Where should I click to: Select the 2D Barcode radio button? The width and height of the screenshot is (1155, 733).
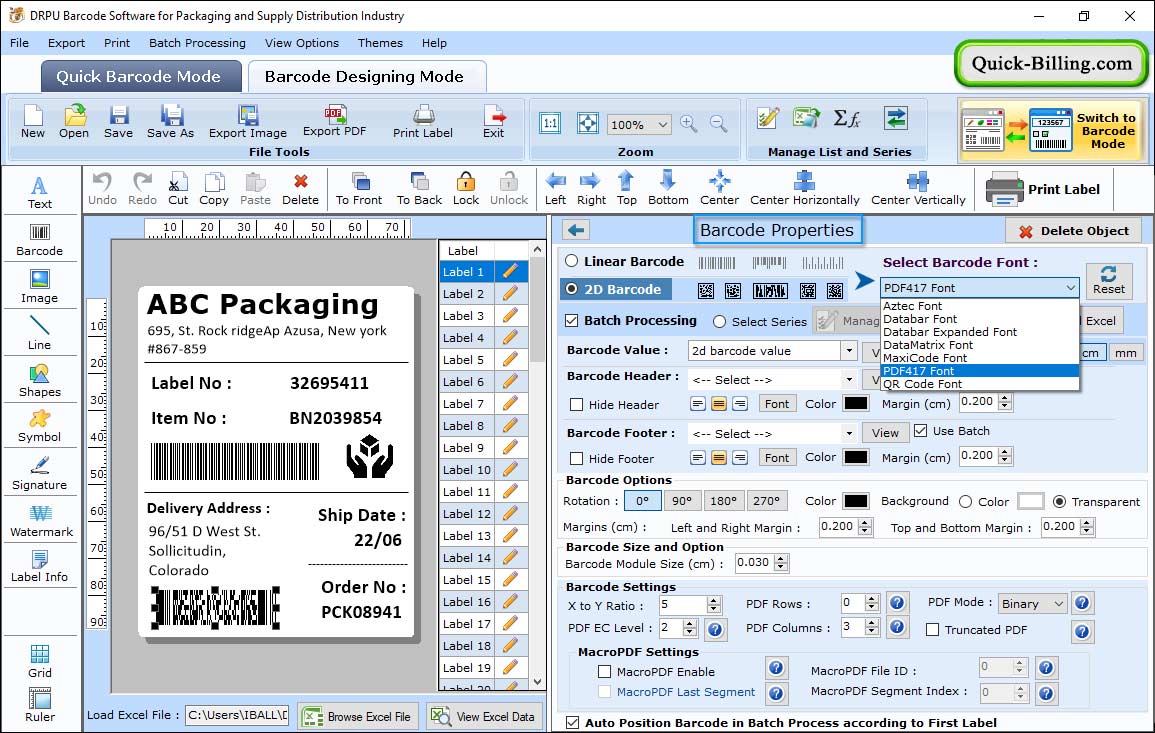[x=572, y=289]
